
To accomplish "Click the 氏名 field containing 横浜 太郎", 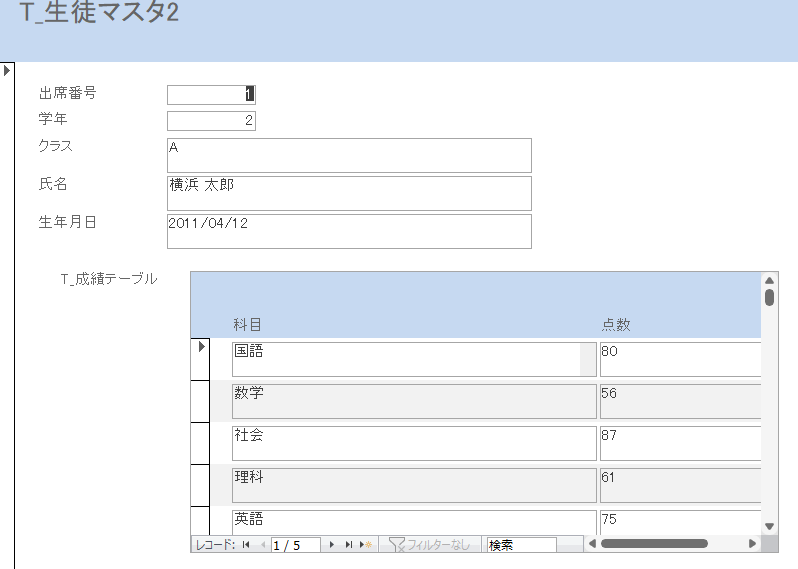I will 349,193.
